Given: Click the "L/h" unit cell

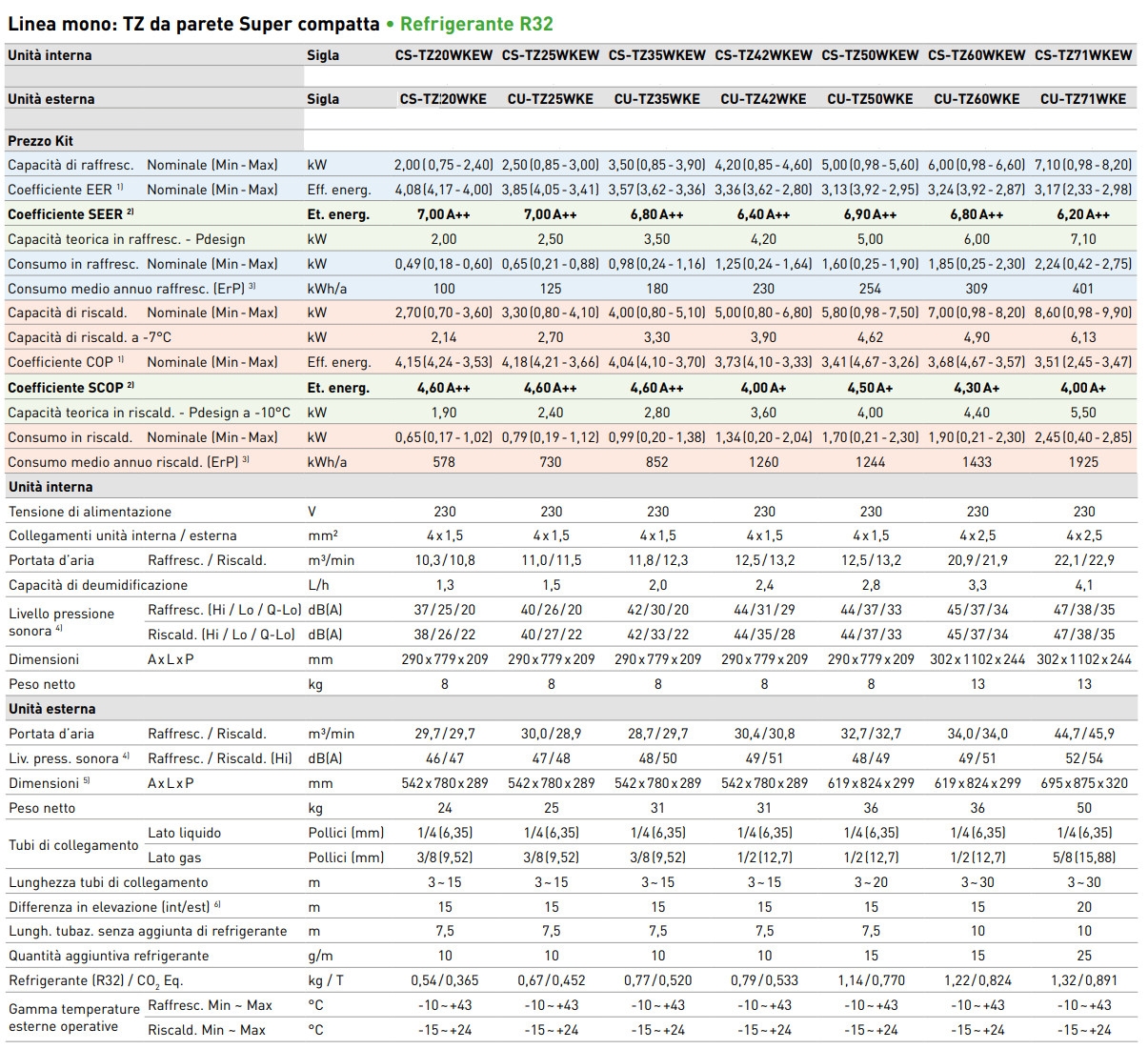Looking at the screenshot, I should (318, 585).
